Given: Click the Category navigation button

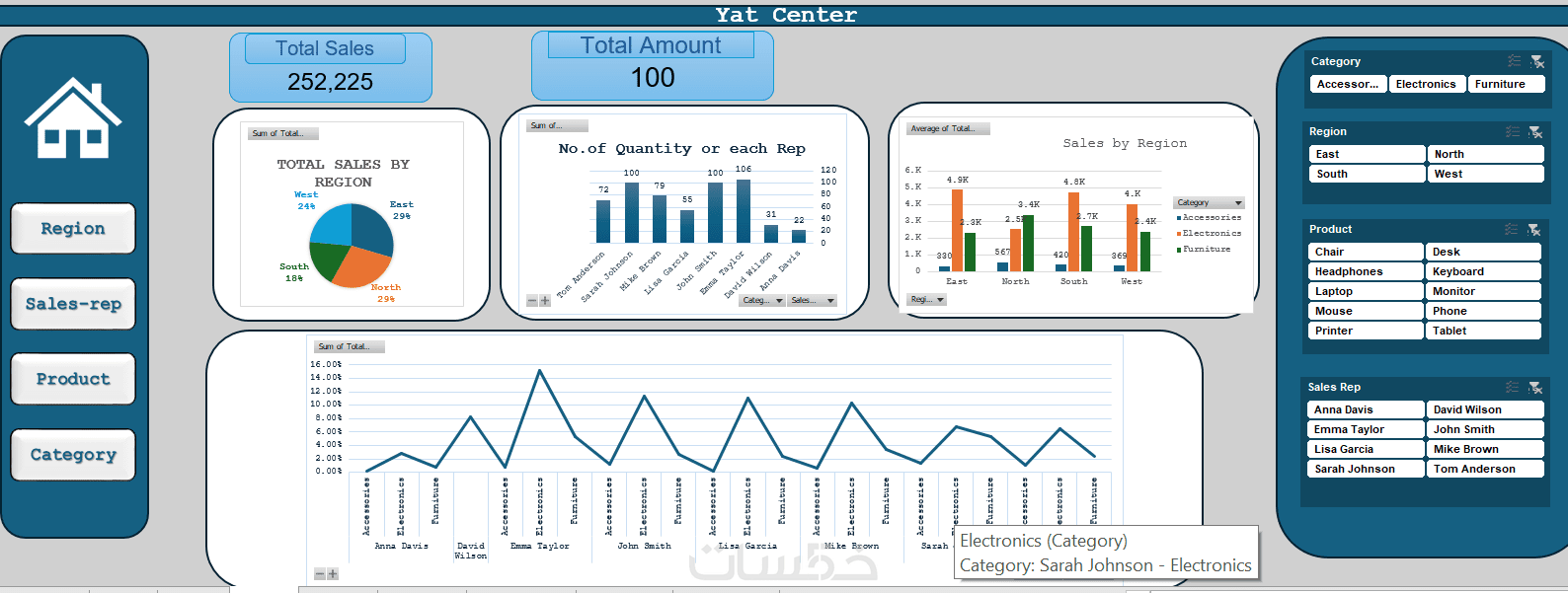Looking at the screenshot, I should tap(73, 455).
